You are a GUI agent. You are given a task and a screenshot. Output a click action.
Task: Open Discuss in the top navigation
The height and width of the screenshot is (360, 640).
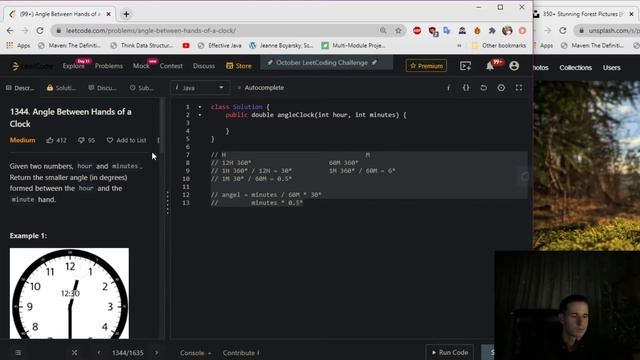tap(204, 66)
